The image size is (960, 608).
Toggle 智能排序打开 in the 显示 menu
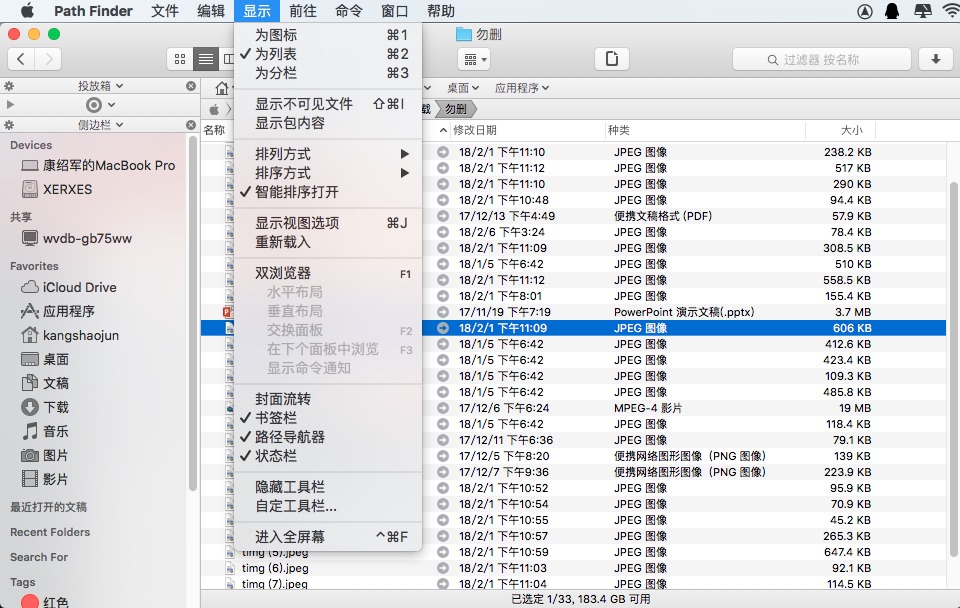(296, 192)
